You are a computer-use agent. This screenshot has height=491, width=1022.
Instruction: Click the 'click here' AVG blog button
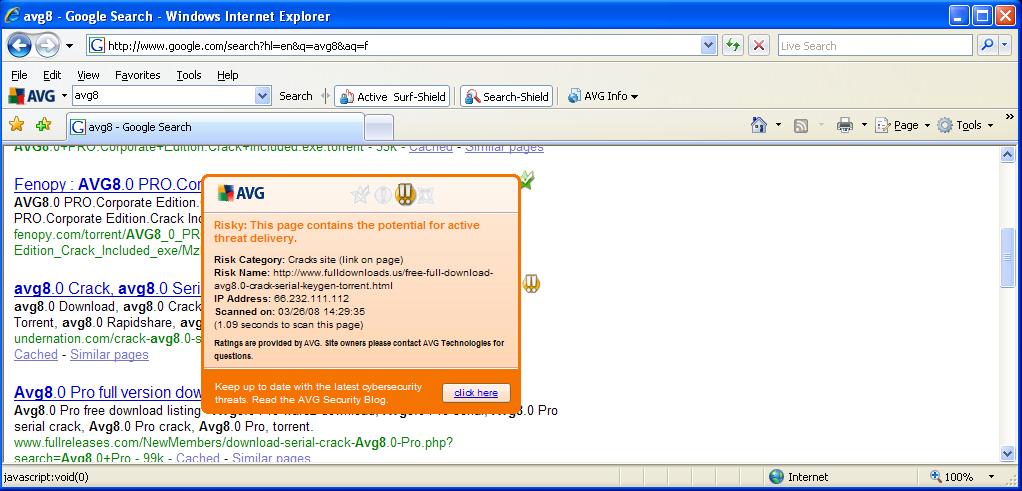476,393
